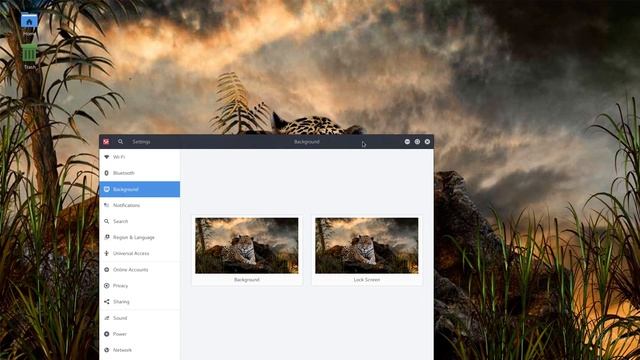Open Online Accounts settings
640x360 pixels.
click(140, 270)
